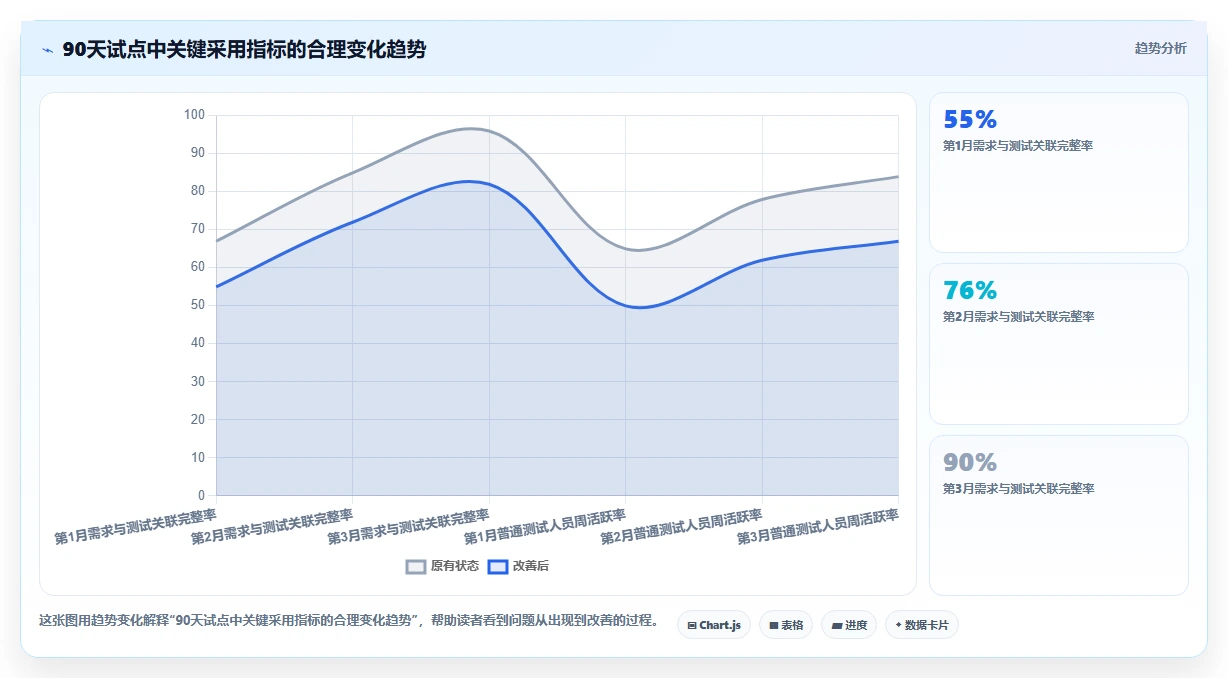
Task: Click the bar icon in the 进度 tag
Action: point(836,625)
